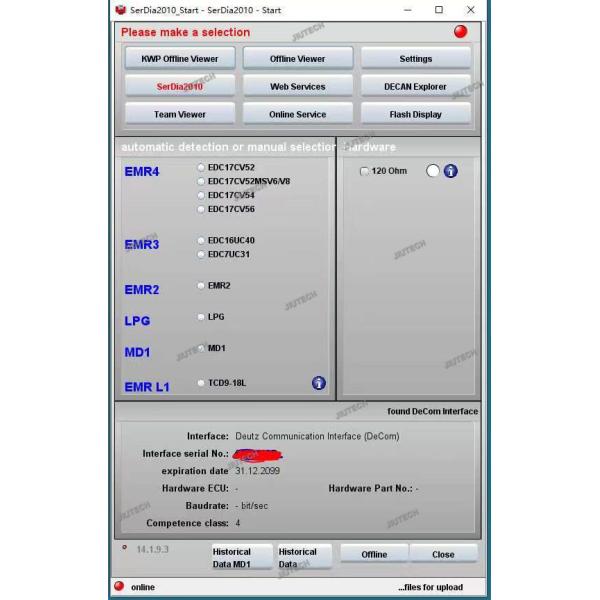Click 'Deutz Communication Interface (DeCom)' text
The image size is (600, 600).
pos(317,436)
